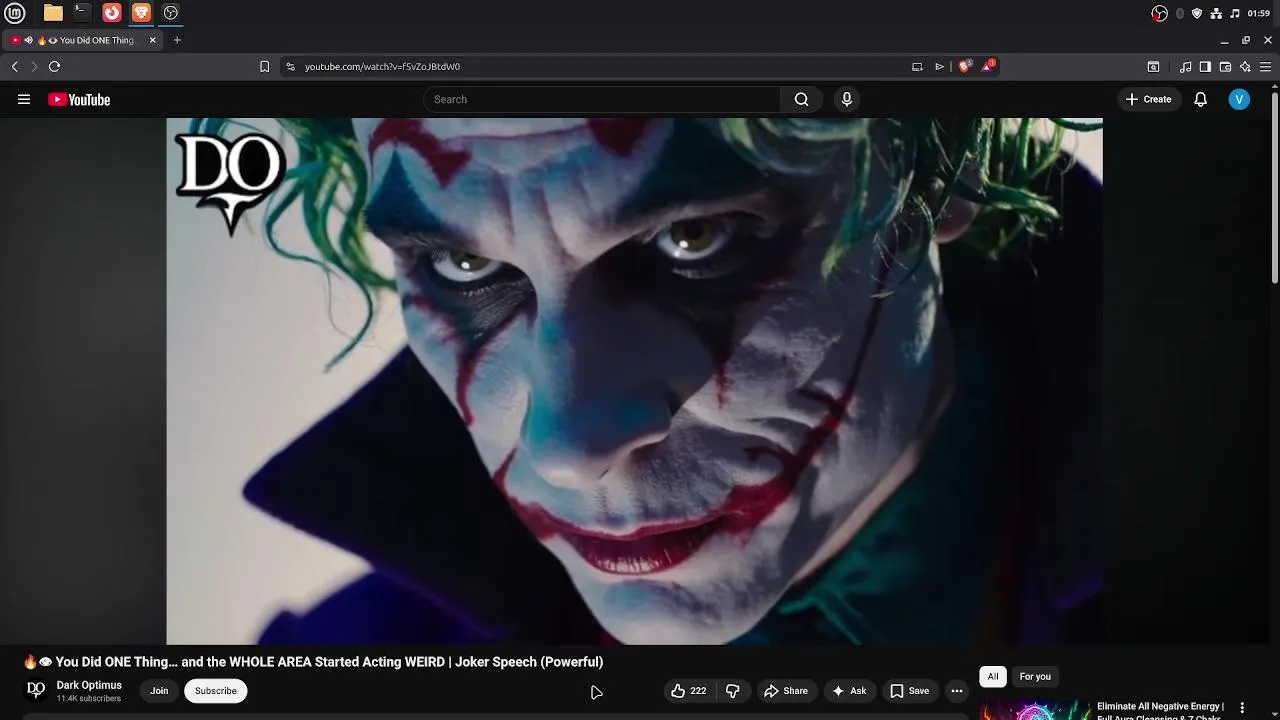Join the Dark Optimus channel membership
Screen dimensions: 1280x720
[159, 691]
